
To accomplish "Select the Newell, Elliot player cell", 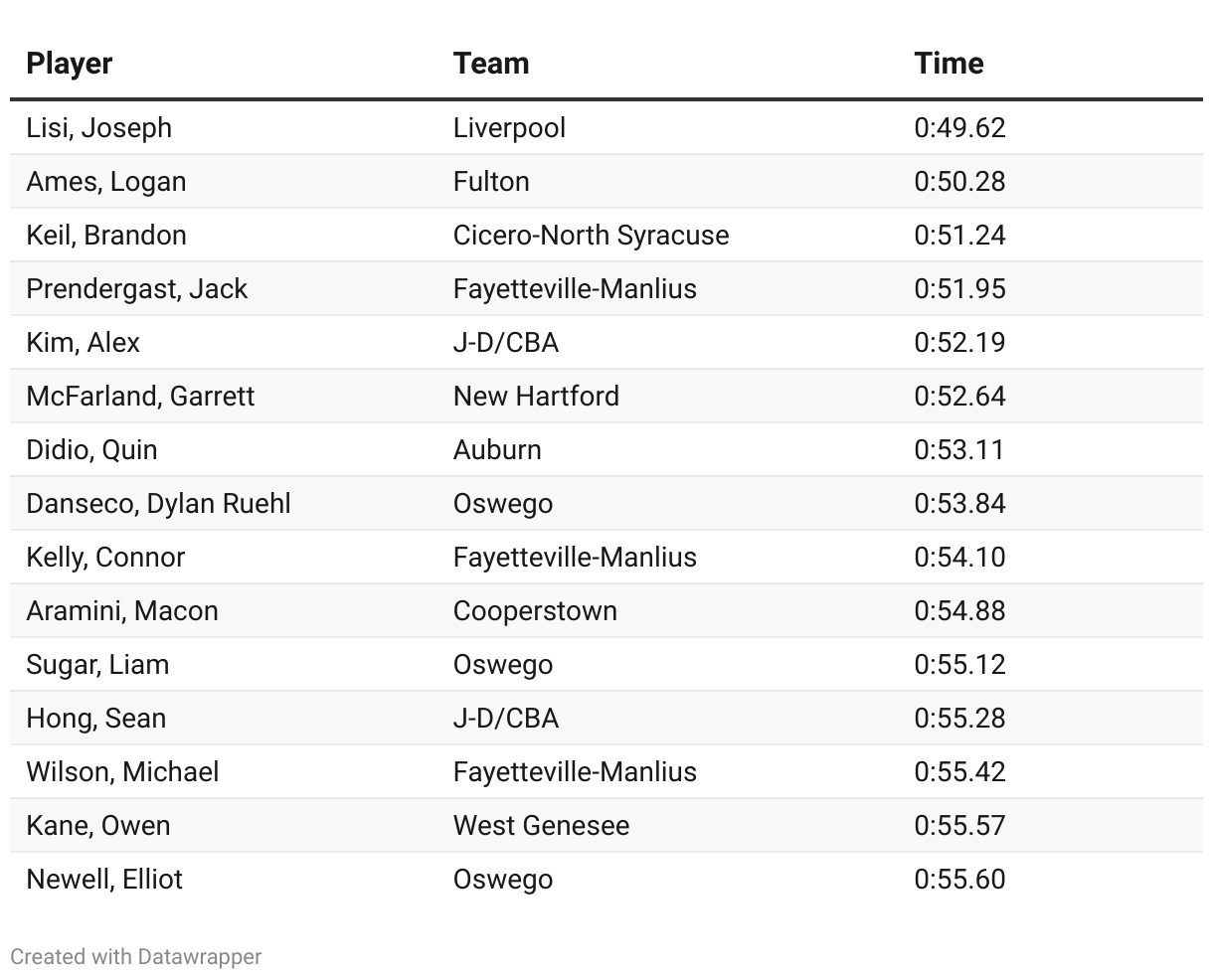I will [x=104, y=879].
